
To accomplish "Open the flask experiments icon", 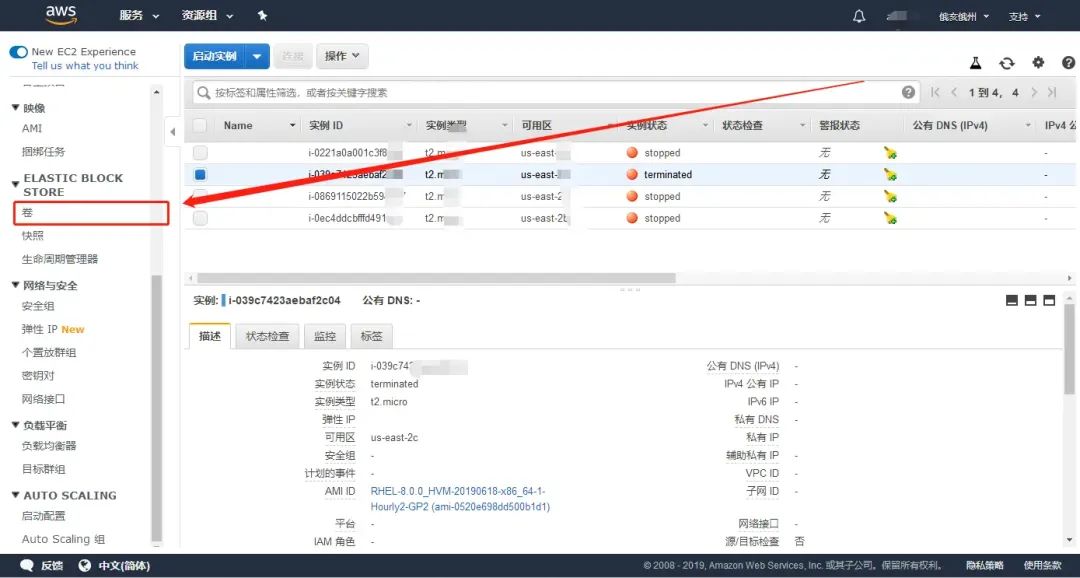I will click(x=975, y=63).
